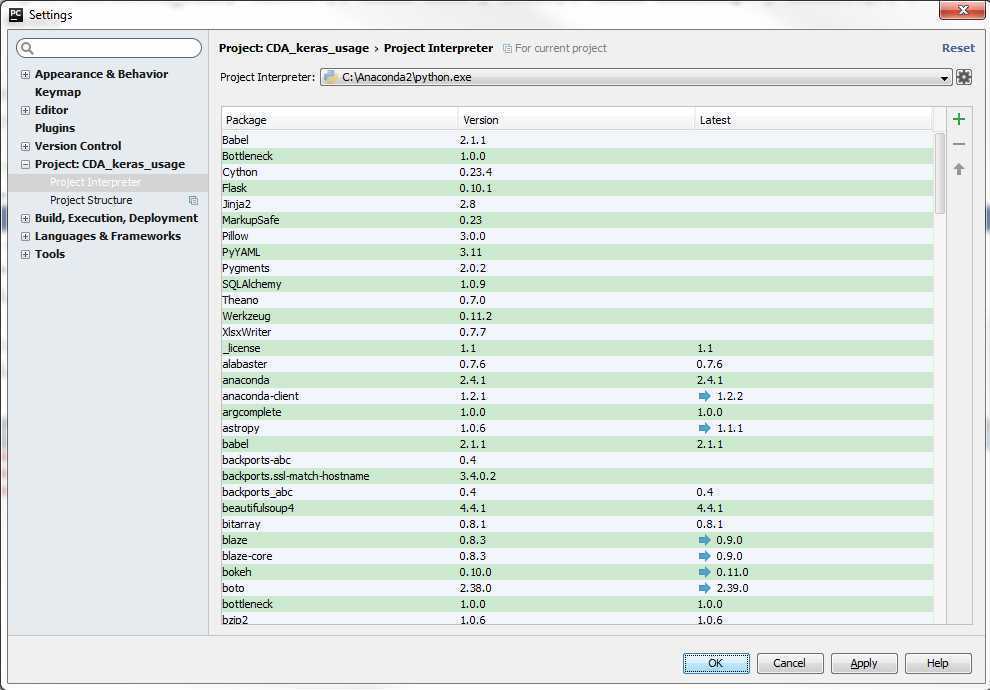Click the copy icon beside Project Structure

point(193,201)
